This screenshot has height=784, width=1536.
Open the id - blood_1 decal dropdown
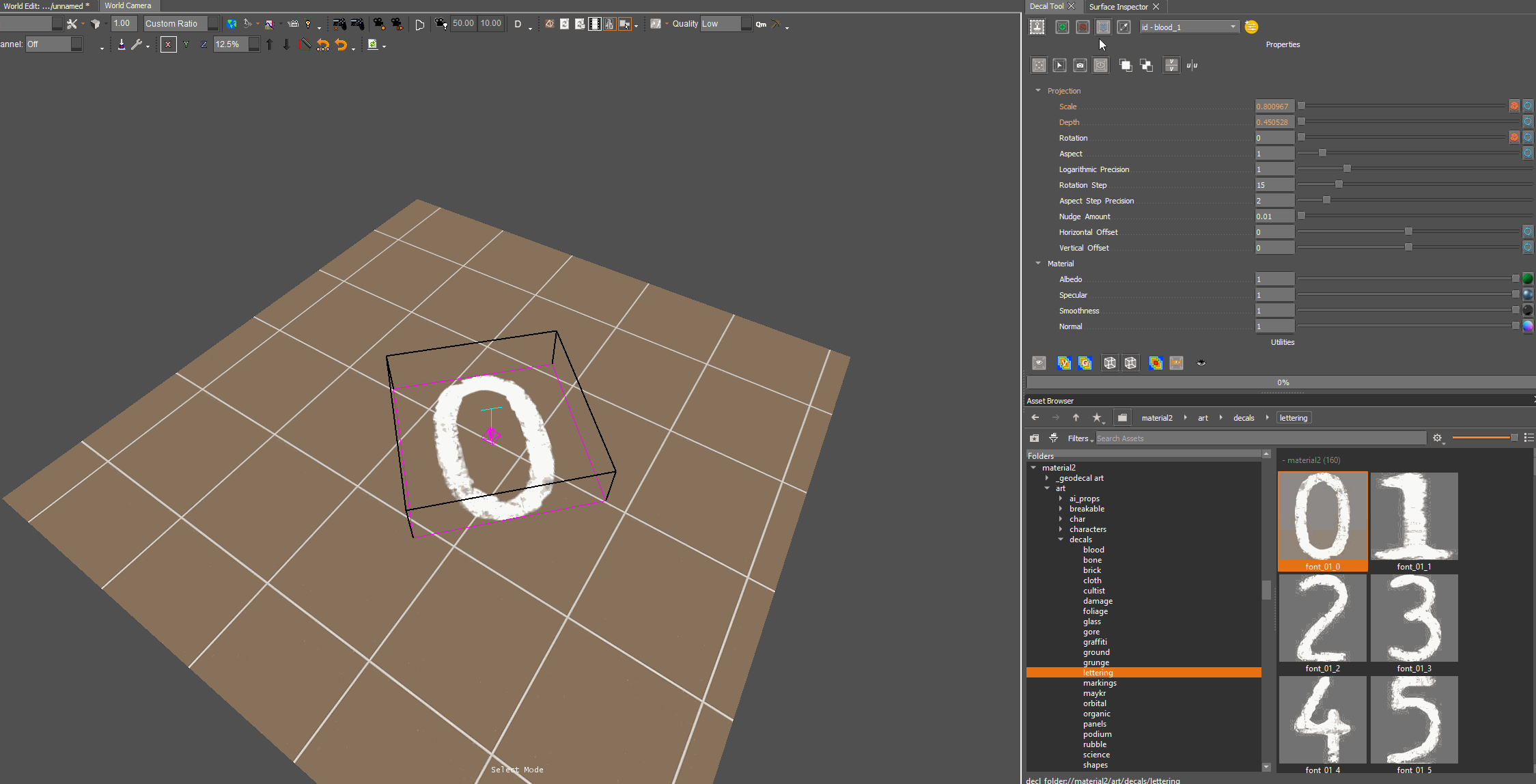(x=1189, y=27)
